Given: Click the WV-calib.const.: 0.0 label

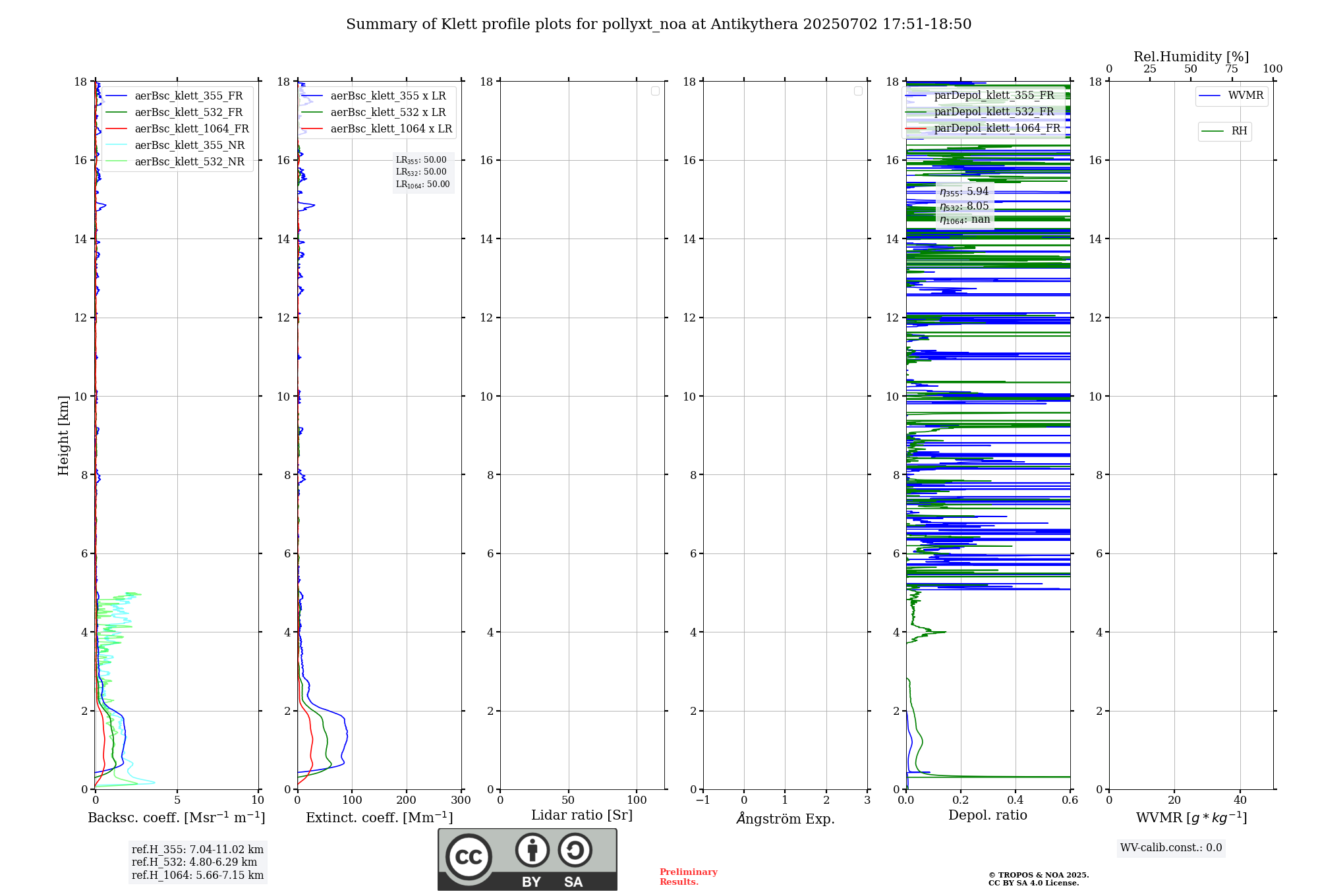Looking at the screenshot, I should click(1171, 848).
